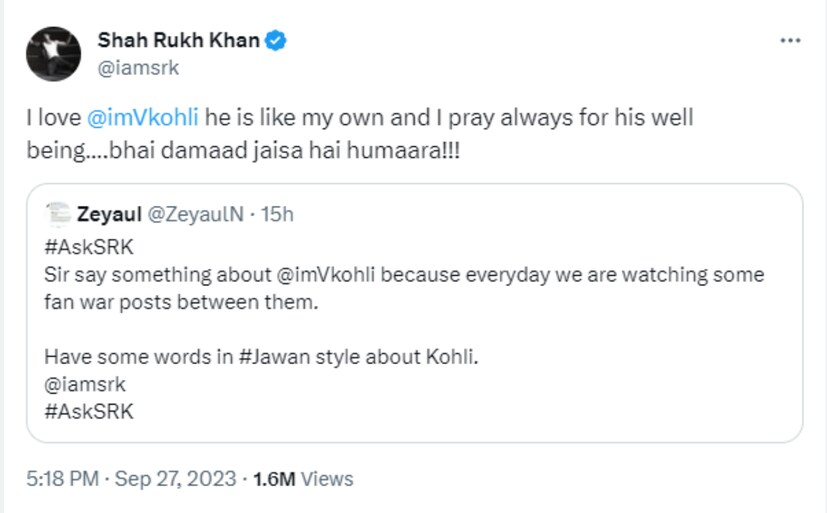Click the @iamsrk handle below the name
Screen dimensions: 827x513
[138, 67]
